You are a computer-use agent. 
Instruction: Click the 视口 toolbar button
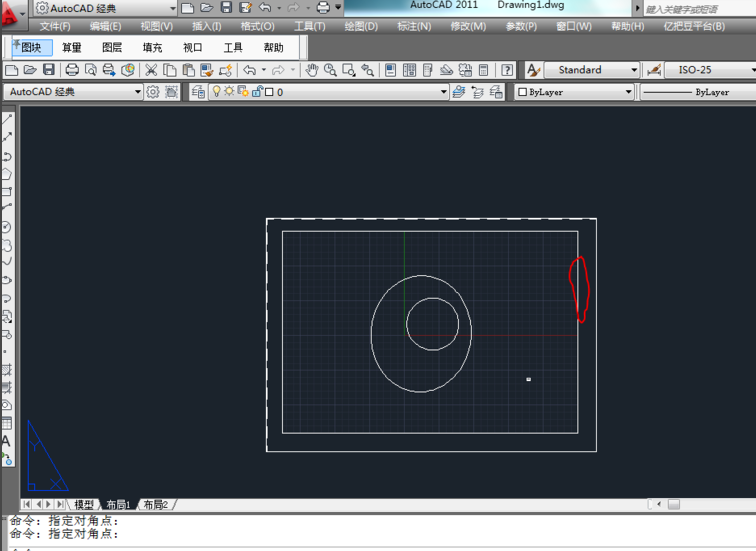click(x=192, y=47)
